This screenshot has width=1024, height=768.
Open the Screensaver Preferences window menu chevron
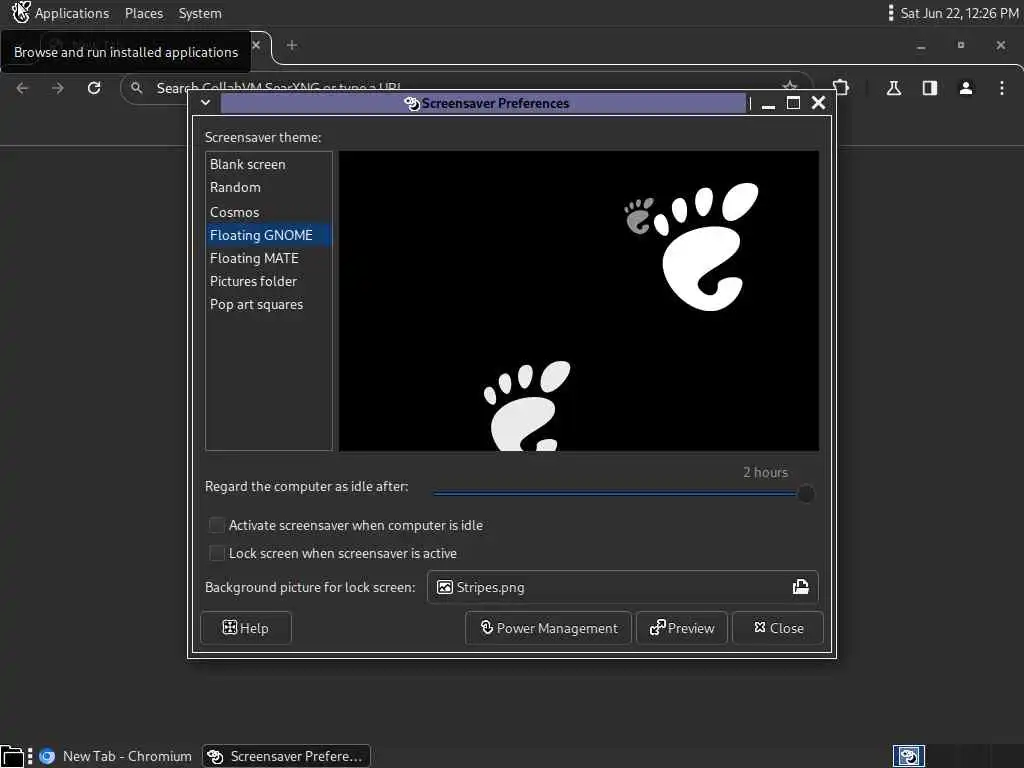[x=206, y=103]
